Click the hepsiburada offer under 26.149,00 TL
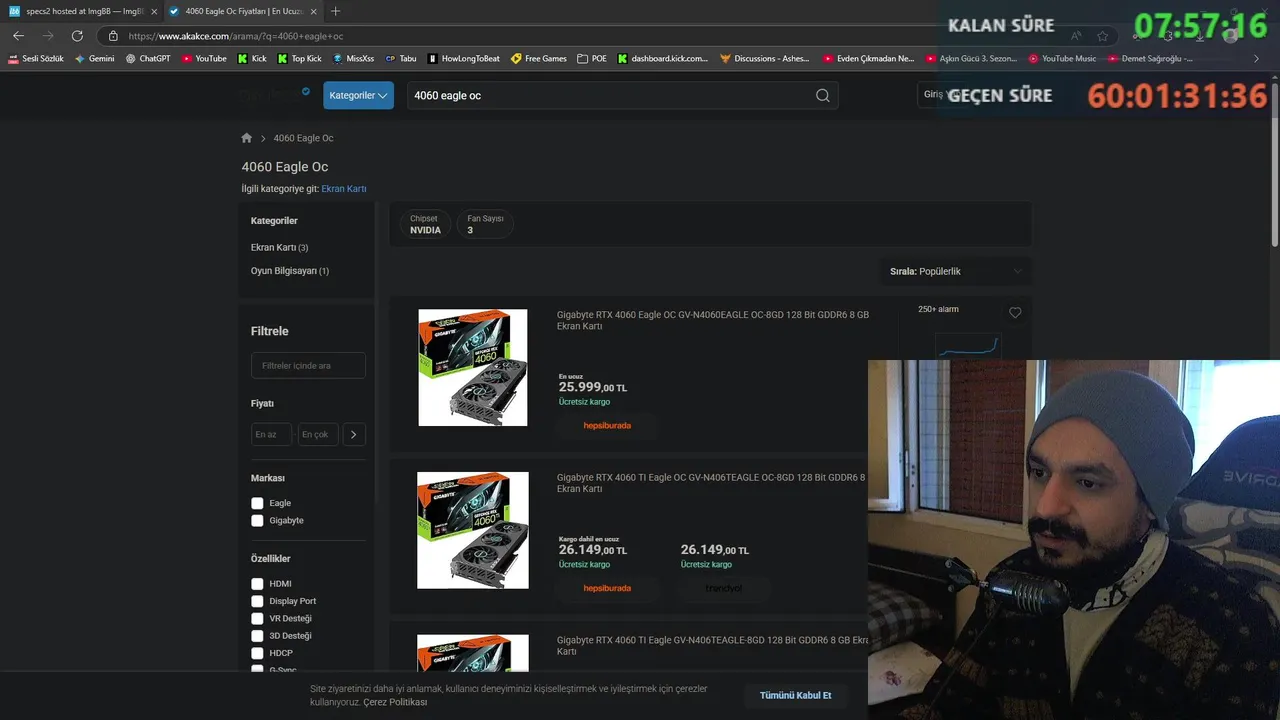The image size is (1280, 720). point(607,588)
